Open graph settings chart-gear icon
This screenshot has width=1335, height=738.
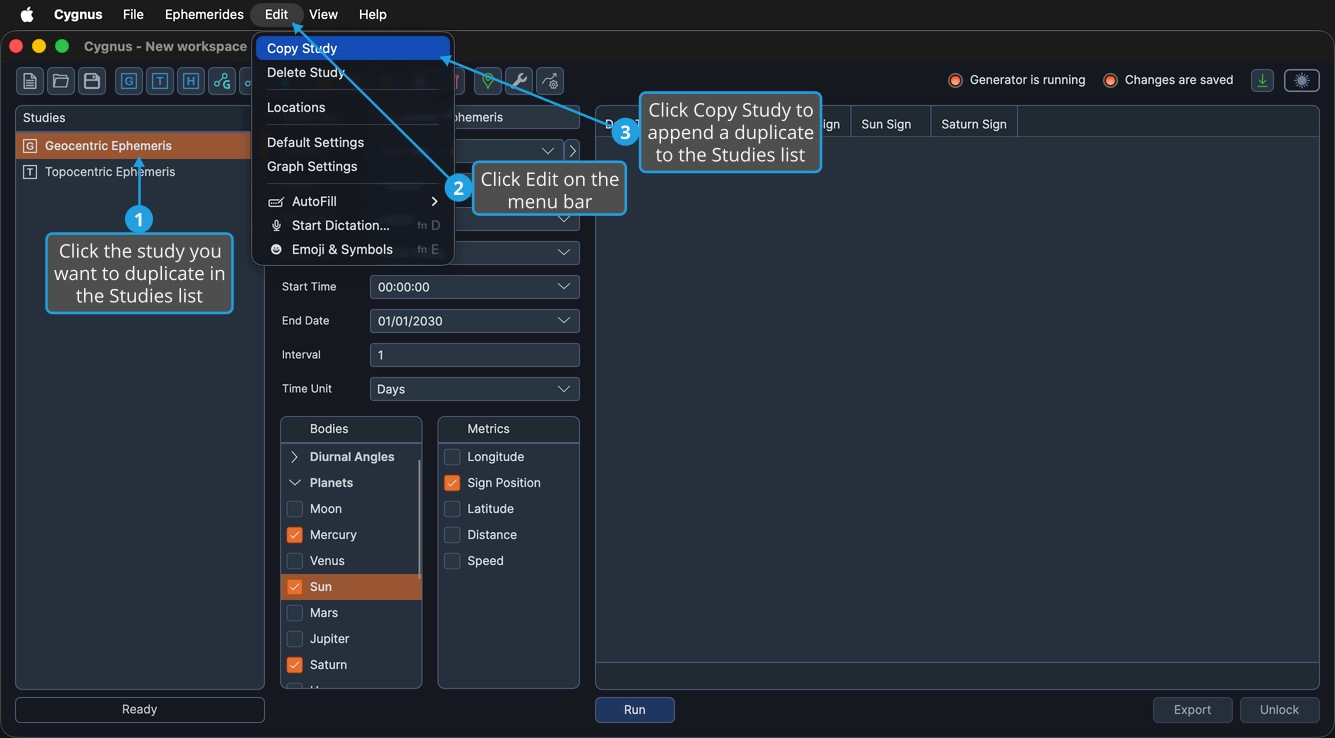click(549, 81)
